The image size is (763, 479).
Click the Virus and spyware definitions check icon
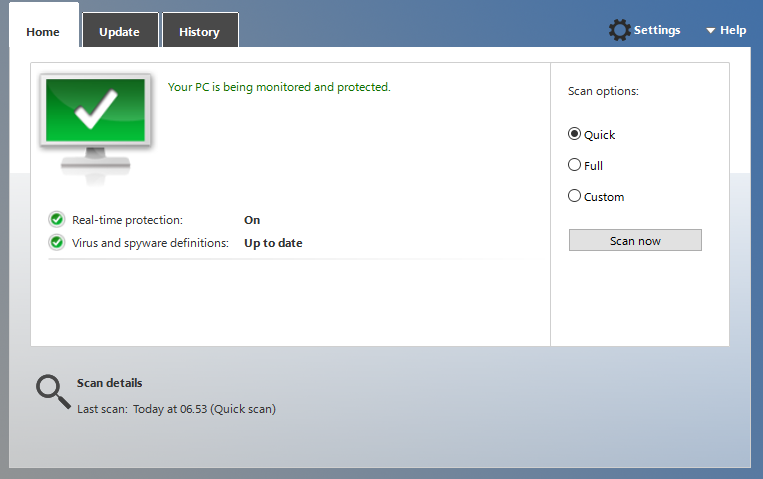(x=56, y=243)
